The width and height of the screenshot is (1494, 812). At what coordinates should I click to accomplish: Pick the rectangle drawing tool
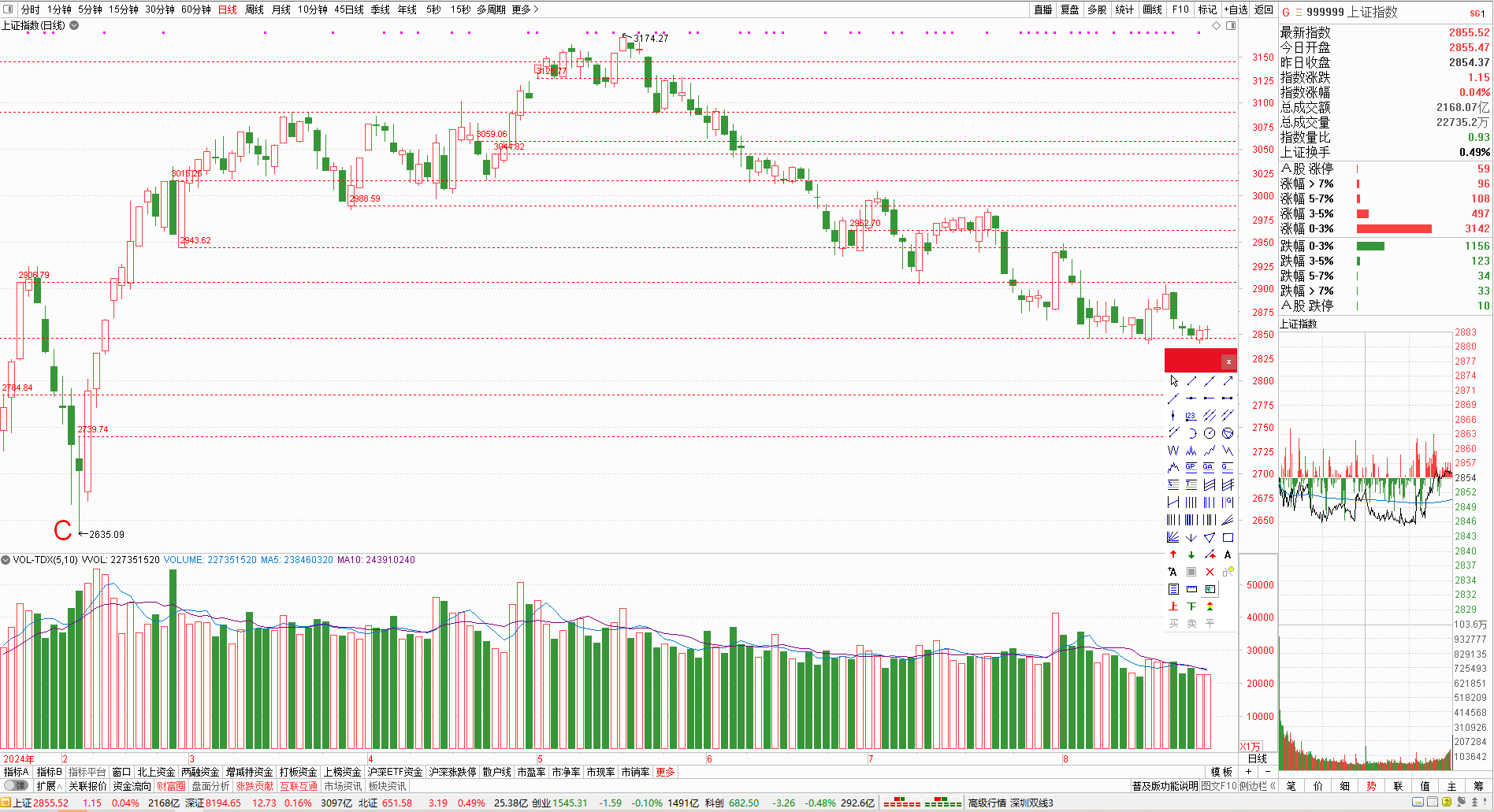tap(1228, 538)
